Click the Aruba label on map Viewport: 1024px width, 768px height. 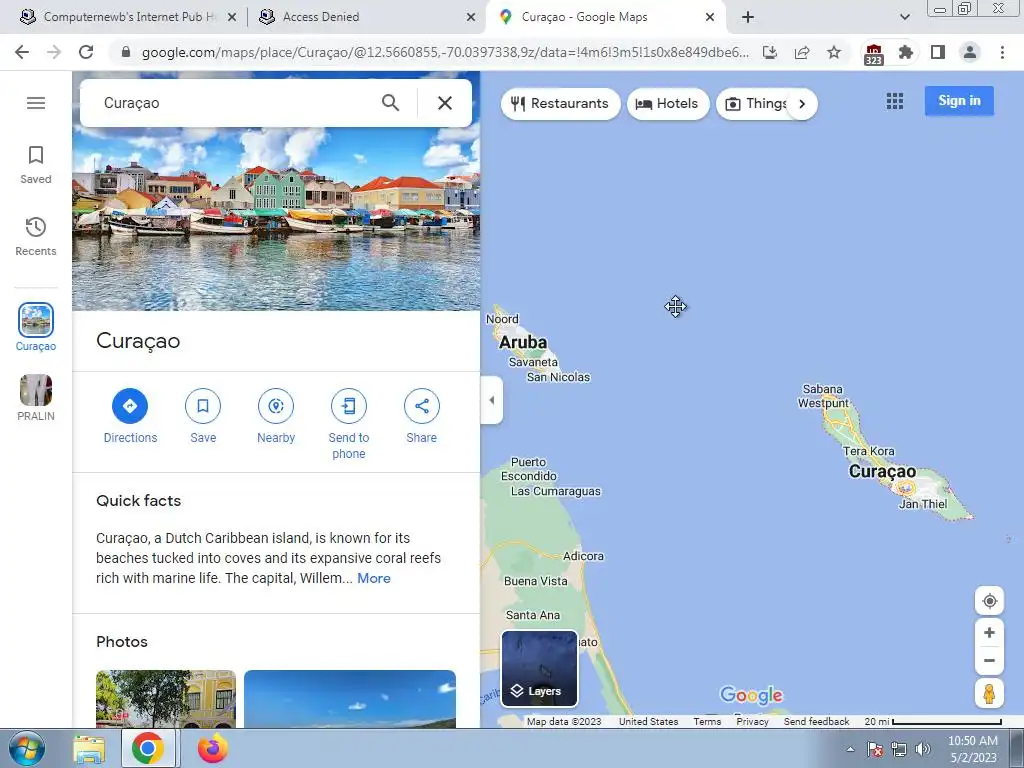[523, 342]
